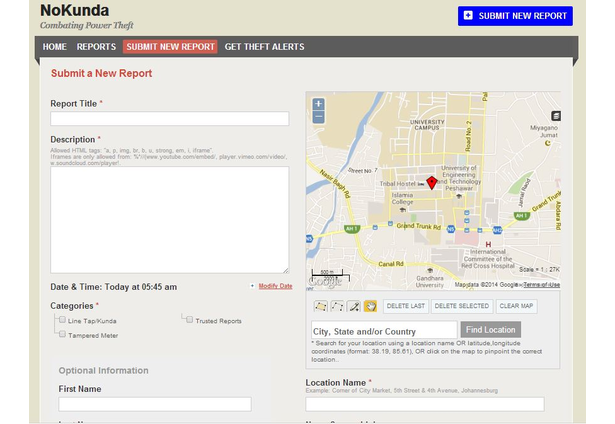Viewport: 615px width, 424px height.
Task: Open the REPORTS nav item
Action: tap(96, 47)
